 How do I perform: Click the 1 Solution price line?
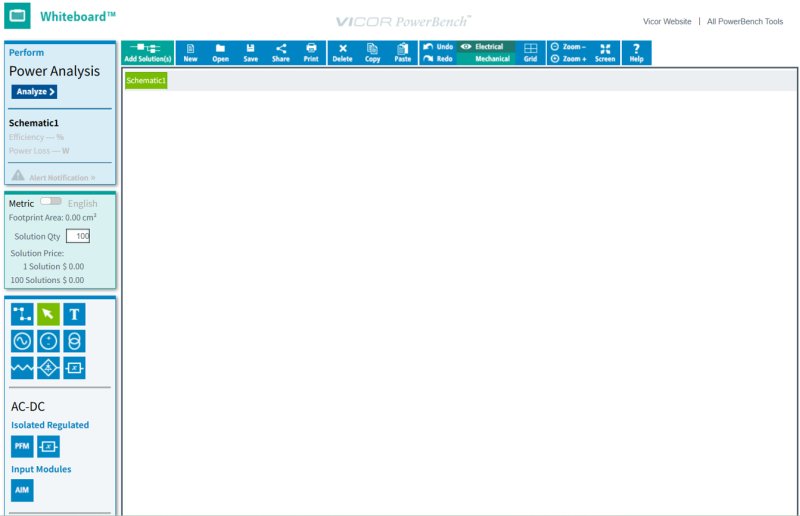click(x=54, y=266)
